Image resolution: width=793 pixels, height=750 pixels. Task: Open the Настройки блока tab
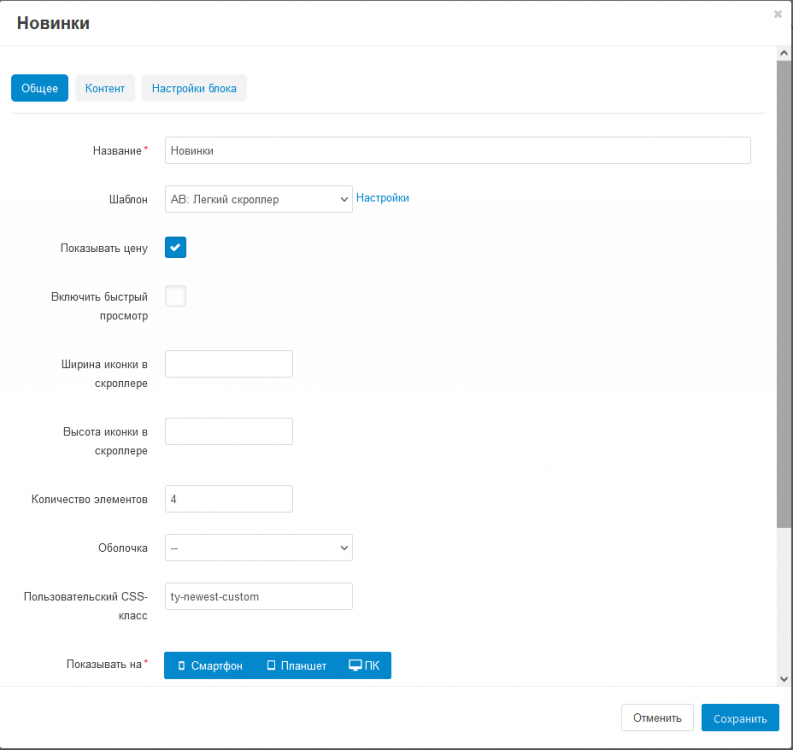click(194, 88)
